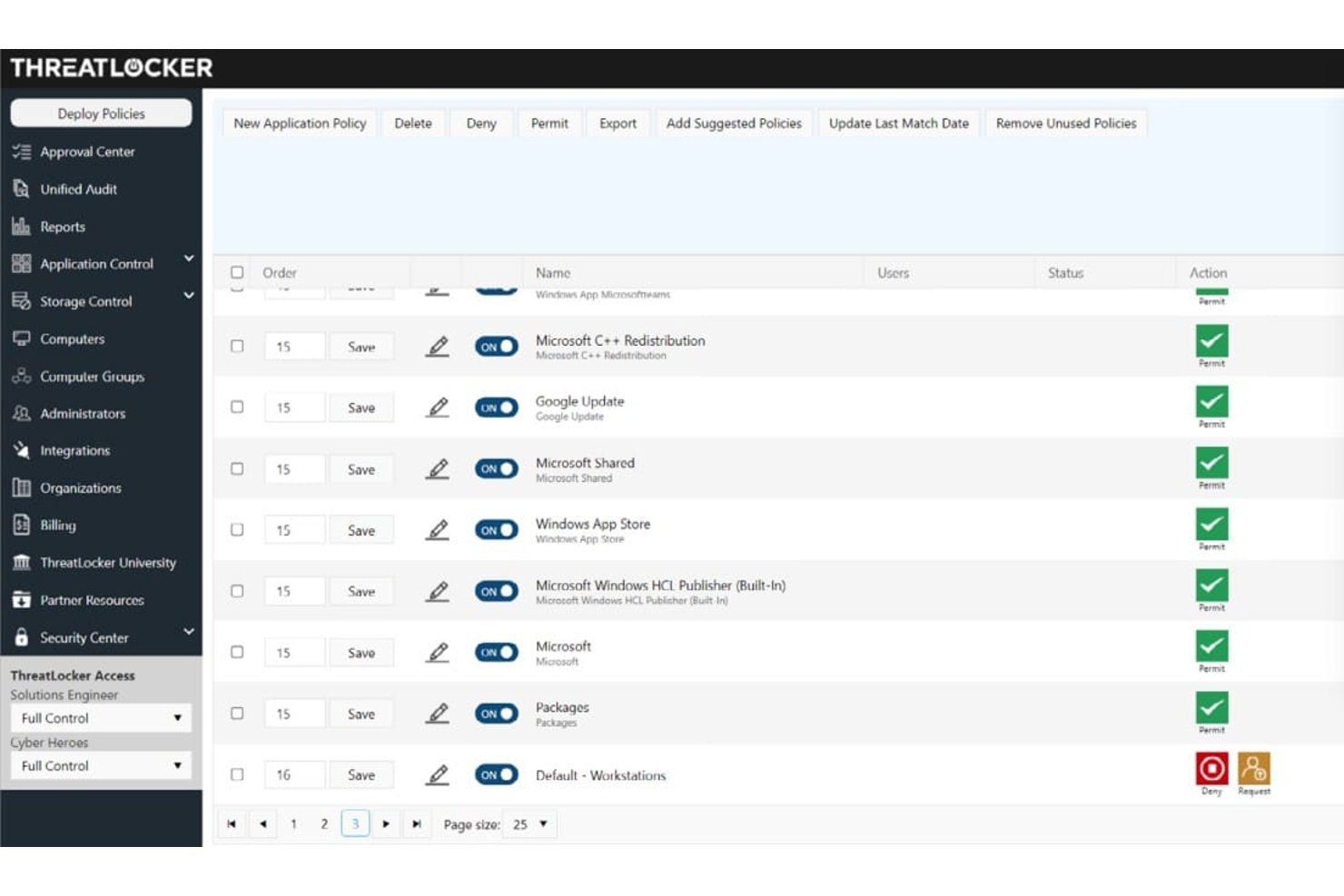
Task: Edit the Default - Workstations policy pencil
Action: 438,774
